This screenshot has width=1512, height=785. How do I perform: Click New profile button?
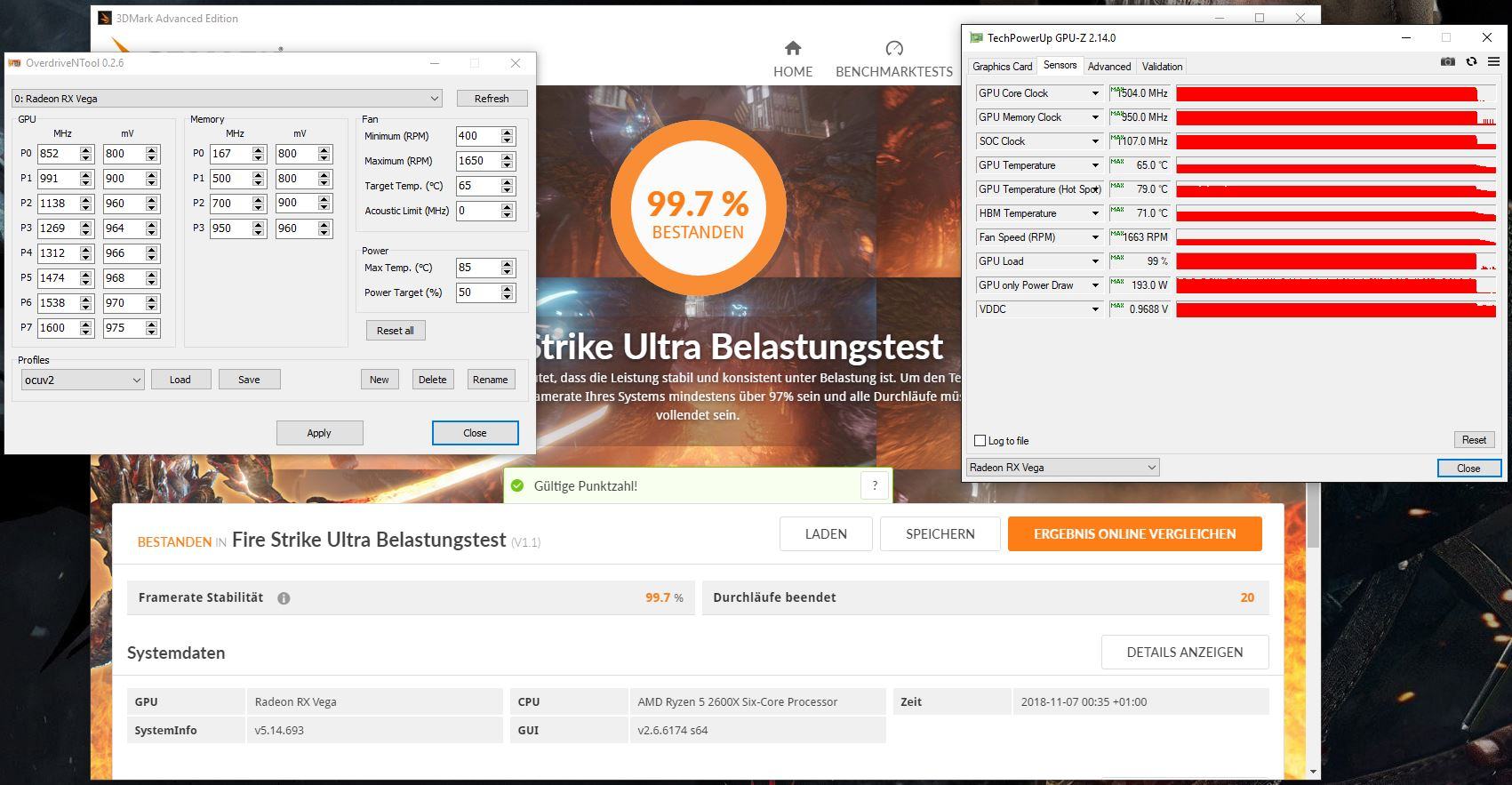coord(380,380)
